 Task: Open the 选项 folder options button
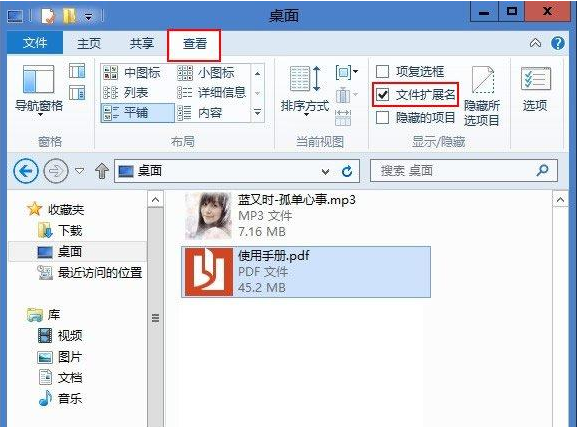(x=535, y=89)
